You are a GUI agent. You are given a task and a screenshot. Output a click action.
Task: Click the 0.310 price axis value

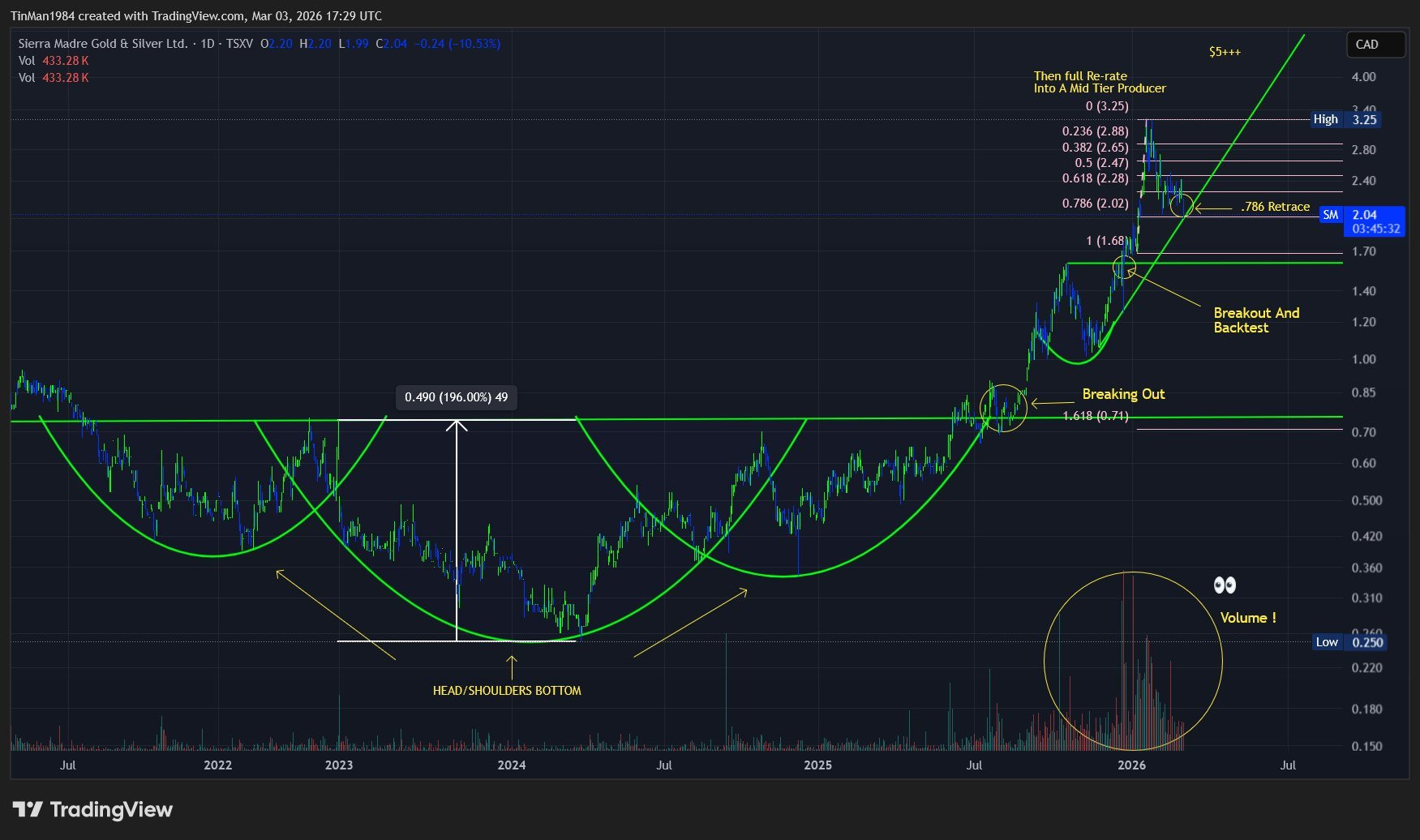[x=1366, y=598]
